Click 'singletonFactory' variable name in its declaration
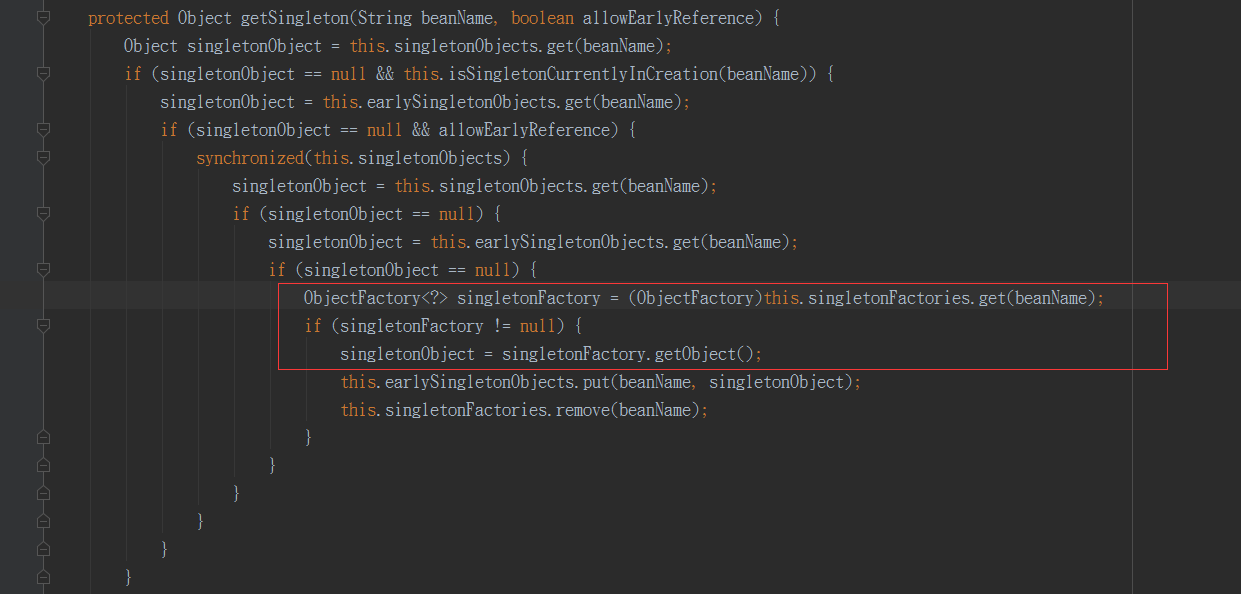The width and height of the screenshot is (1241, 594). pyautogui.click(x=529, y=298)
